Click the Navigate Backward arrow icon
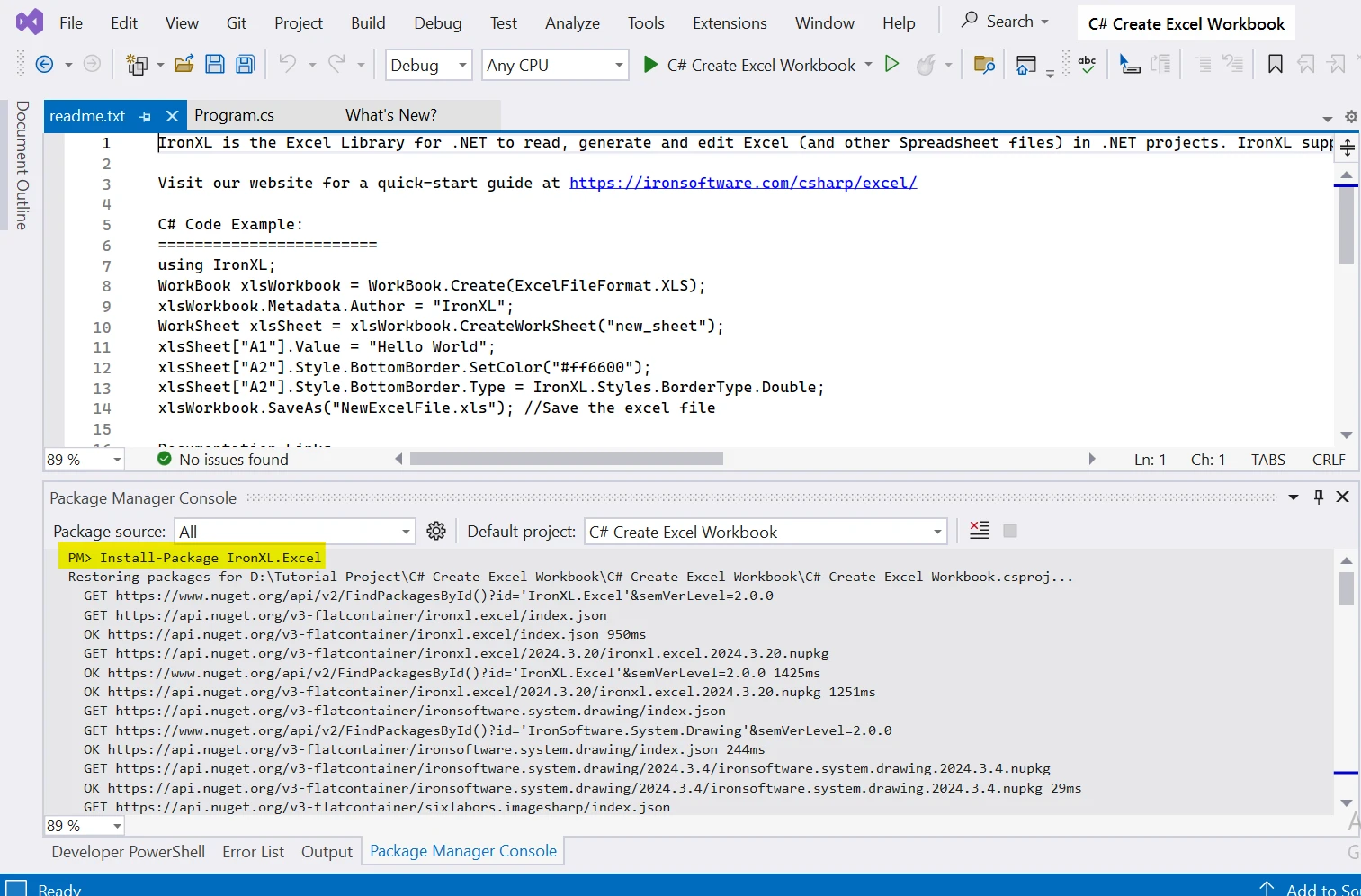 [x=44, y=64]
